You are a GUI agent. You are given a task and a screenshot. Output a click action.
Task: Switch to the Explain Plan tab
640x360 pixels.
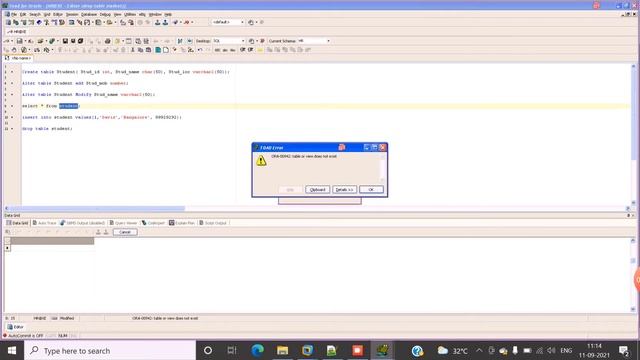[x=182, y=223]
